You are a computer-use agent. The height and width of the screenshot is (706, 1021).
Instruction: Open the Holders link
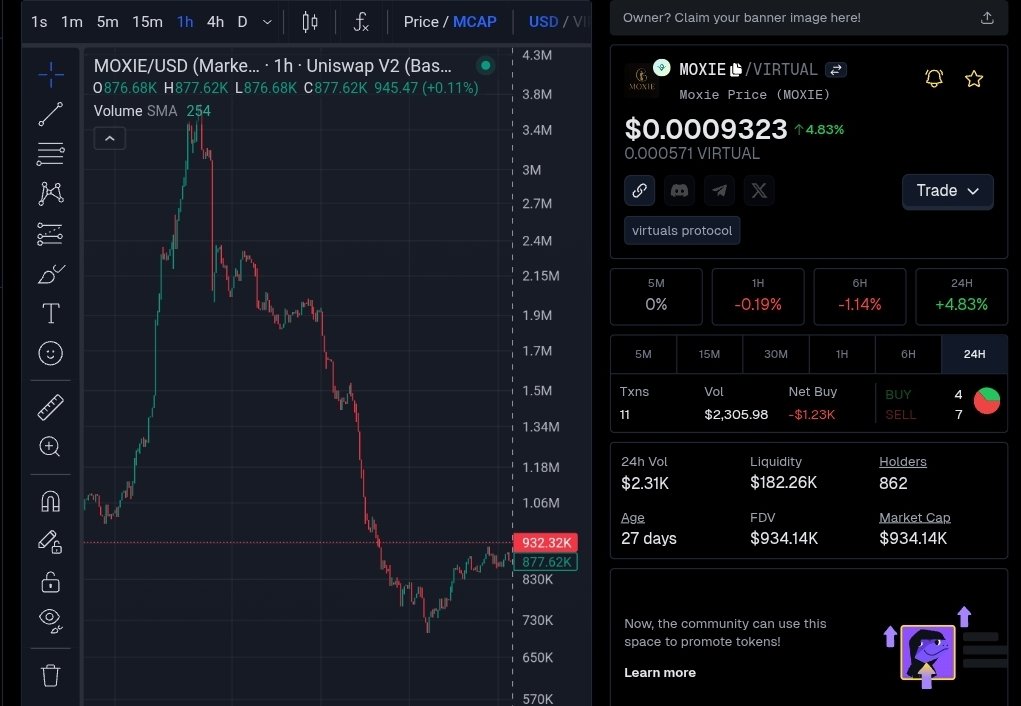902,462
